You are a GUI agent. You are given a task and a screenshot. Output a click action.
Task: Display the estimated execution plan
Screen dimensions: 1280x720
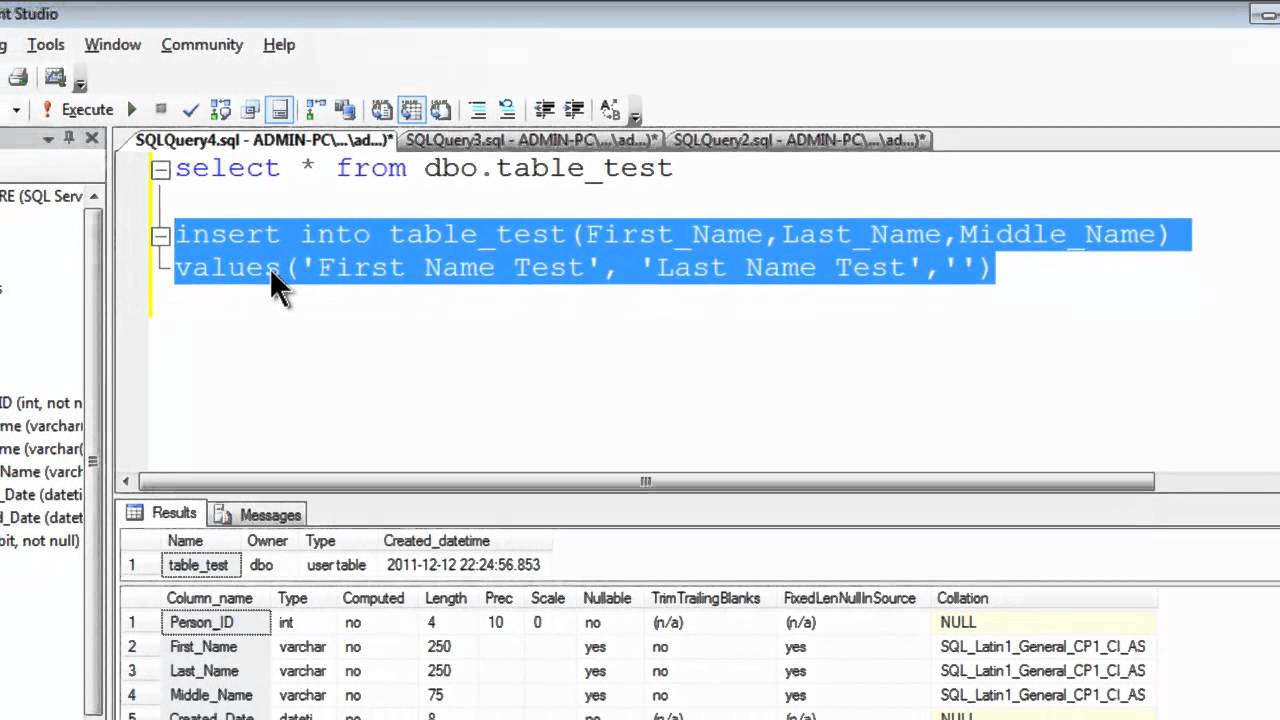tap(221, 110)
